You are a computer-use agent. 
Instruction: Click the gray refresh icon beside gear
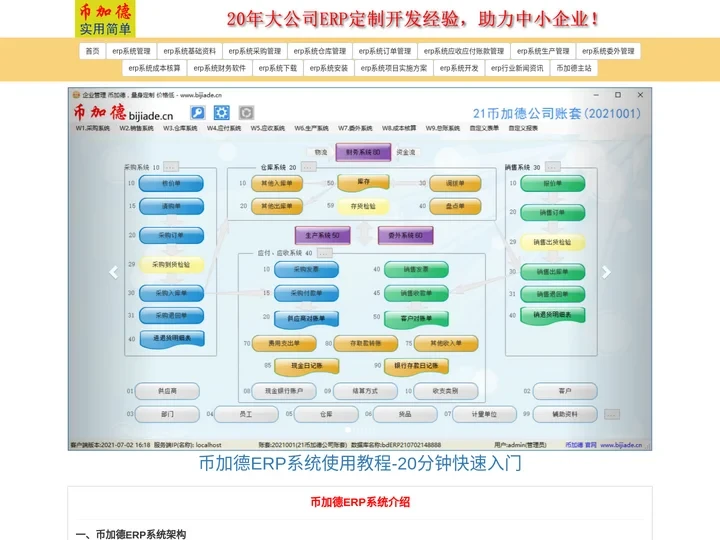click(x=246, y=112)
